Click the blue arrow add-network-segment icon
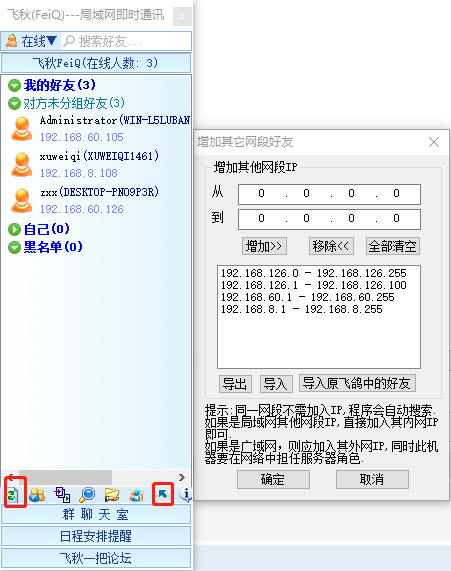Image resolution: width=451 pixels, height=571 pixels. click(x=162, y=494)
